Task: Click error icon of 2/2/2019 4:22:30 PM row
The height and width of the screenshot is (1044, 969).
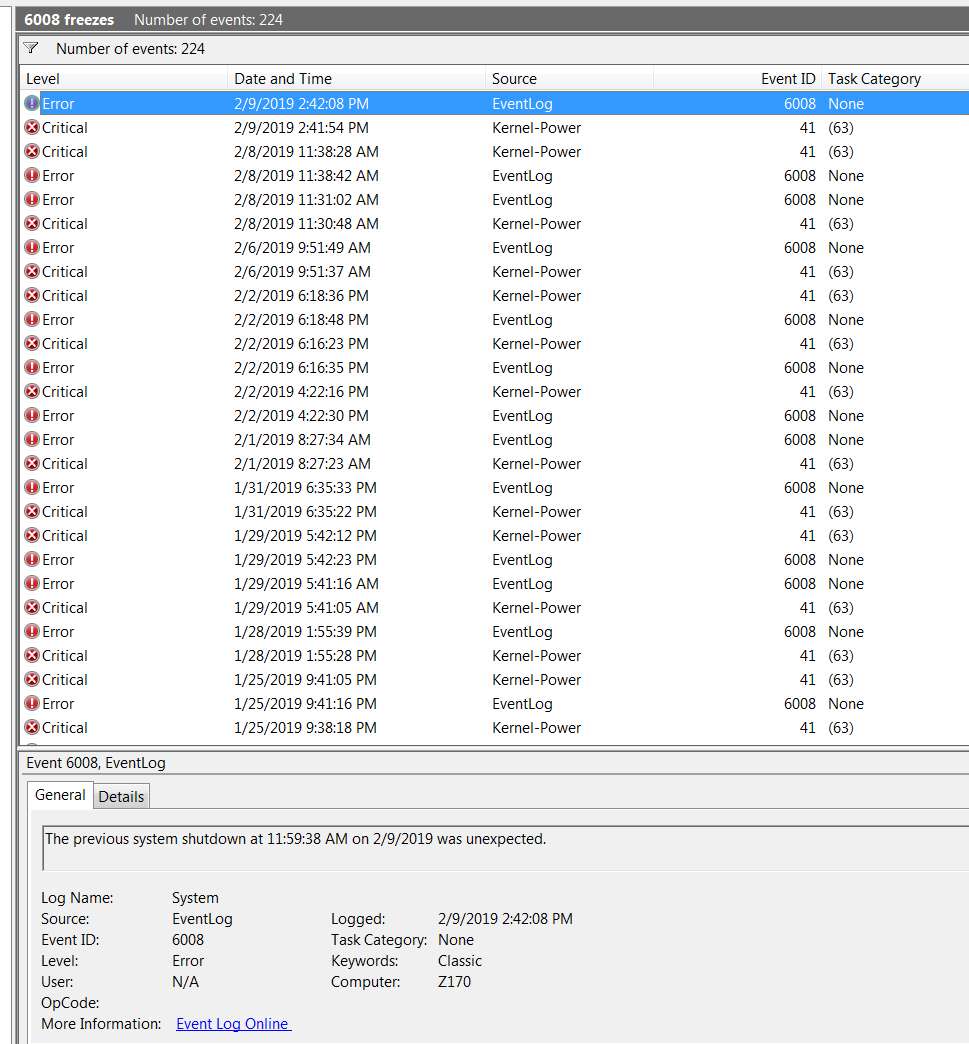Action: (32, 415)
